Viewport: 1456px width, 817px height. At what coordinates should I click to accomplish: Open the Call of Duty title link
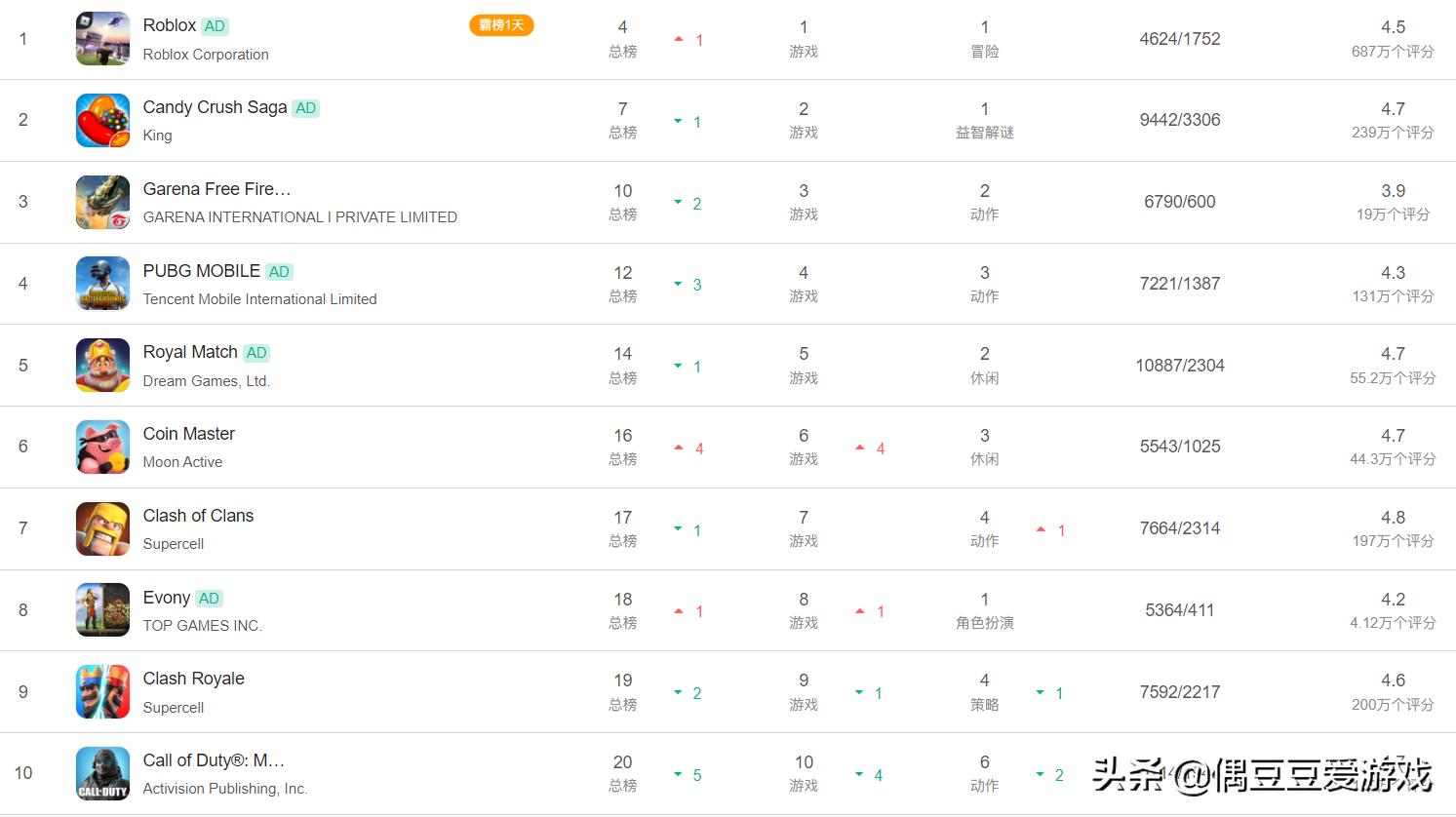[215, 760]
